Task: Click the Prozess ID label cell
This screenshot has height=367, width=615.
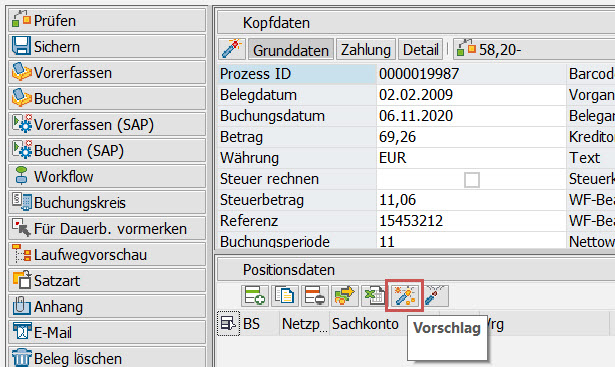Action: tap(297, 74)
